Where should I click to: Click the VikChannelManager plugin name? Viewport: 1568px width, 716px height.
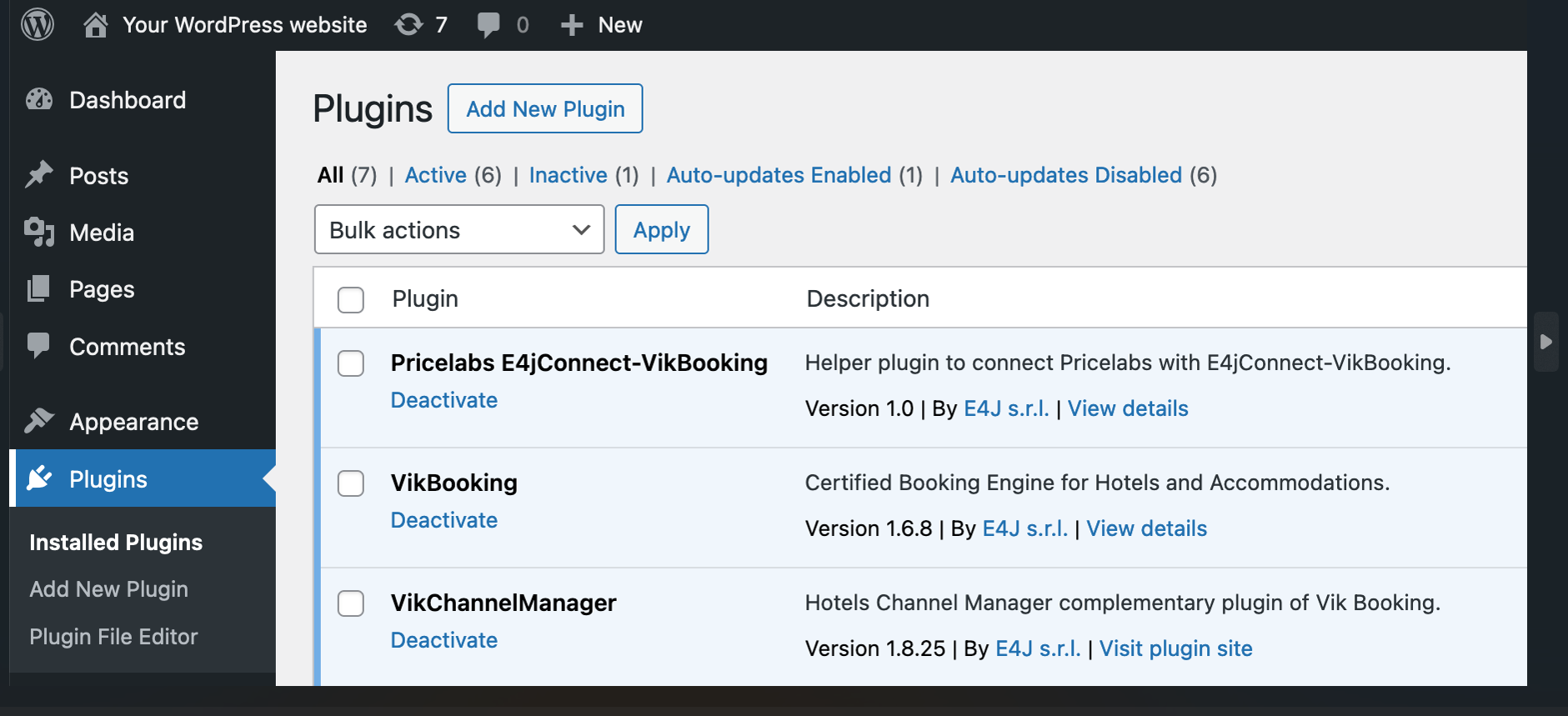[503, 603]
